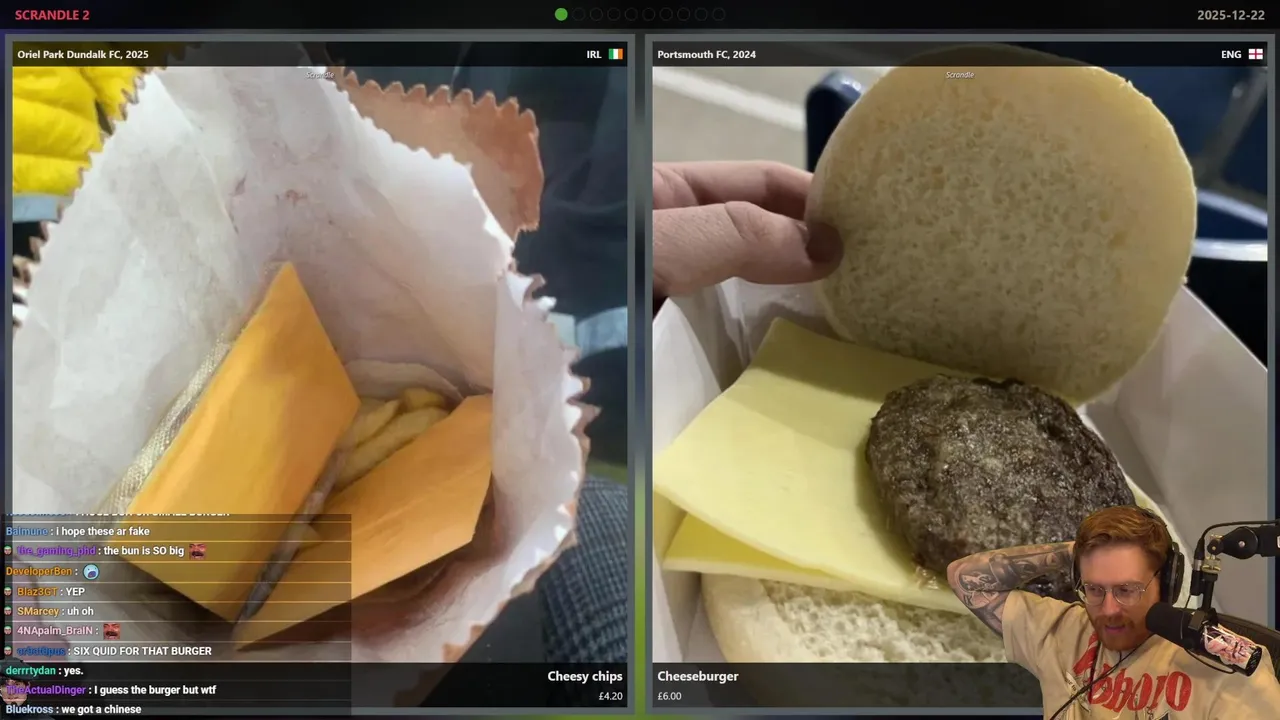The image size is (1280, 720).
Task: Click the badge next to Blaz3GT
Action: [9, 591]
